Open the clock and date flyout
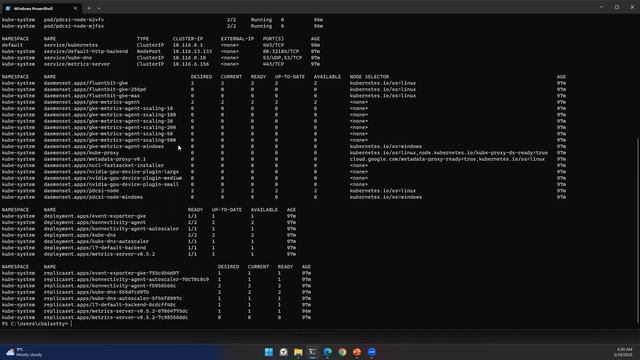Screen dimensions: 640x360 [x=623, y=352]
